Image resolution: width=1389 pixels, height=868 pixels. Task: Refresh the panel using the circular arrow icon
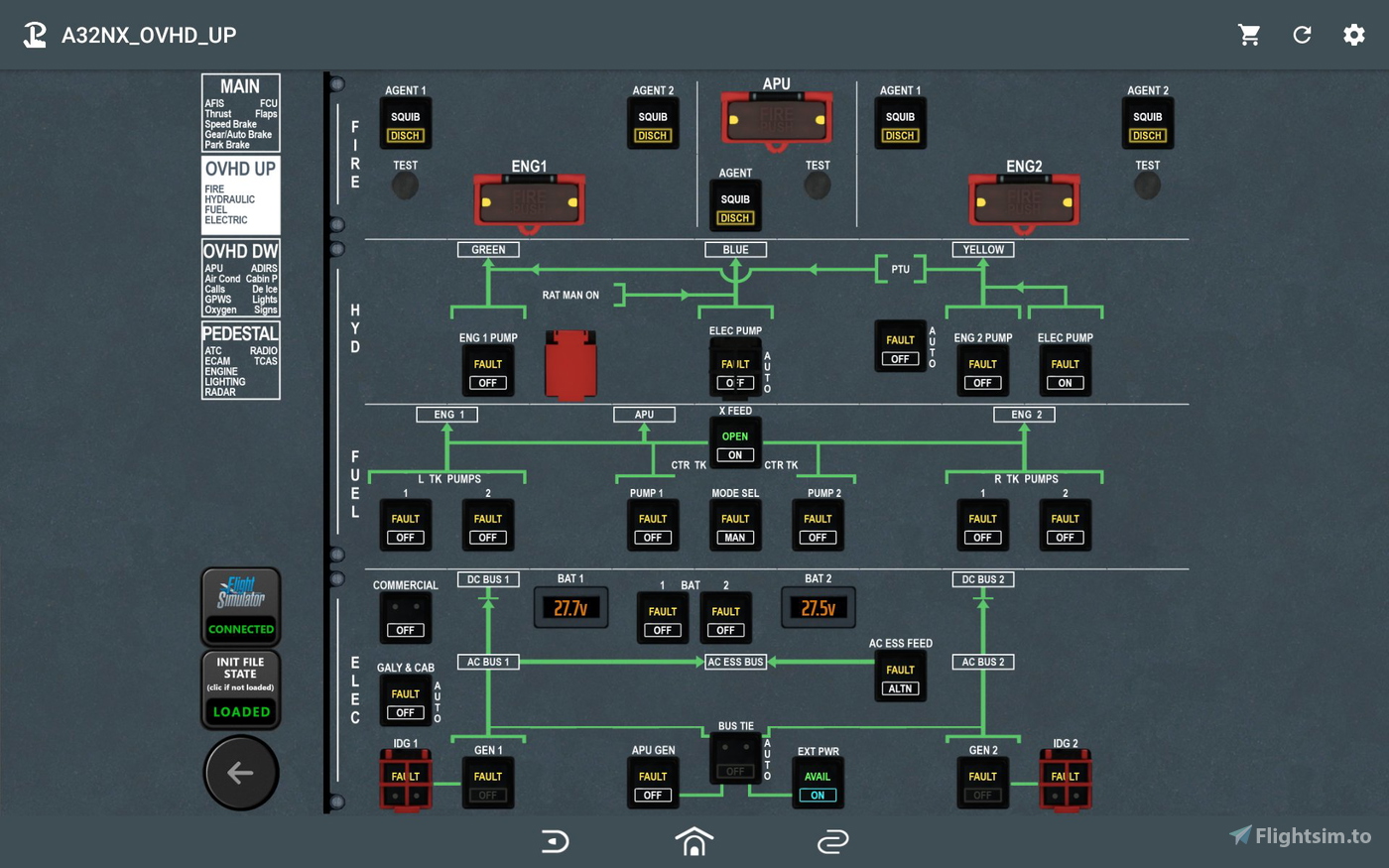pyautogui.click(x=1302, y=35)
